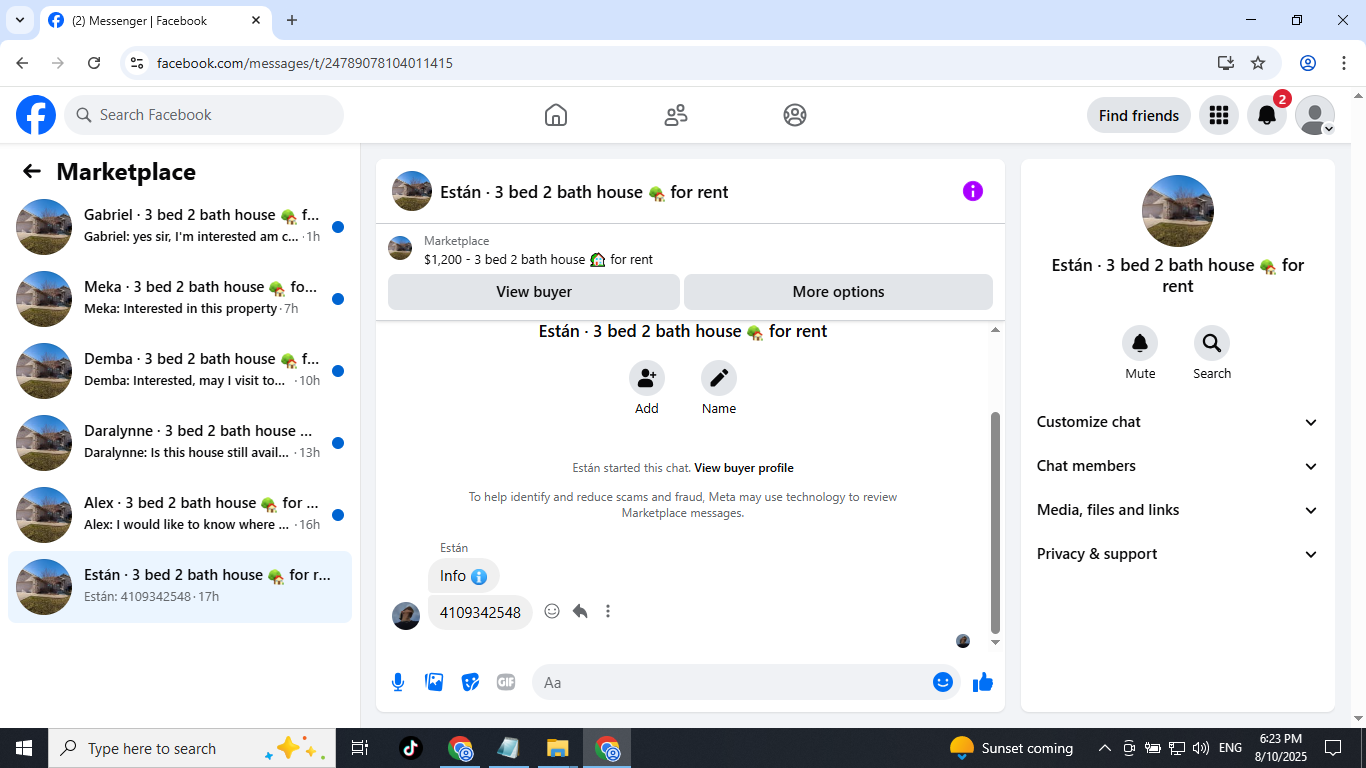Screen dimensions: 1366x768
Task: Open Alex's conversation
Action: [x=180, y=515]
